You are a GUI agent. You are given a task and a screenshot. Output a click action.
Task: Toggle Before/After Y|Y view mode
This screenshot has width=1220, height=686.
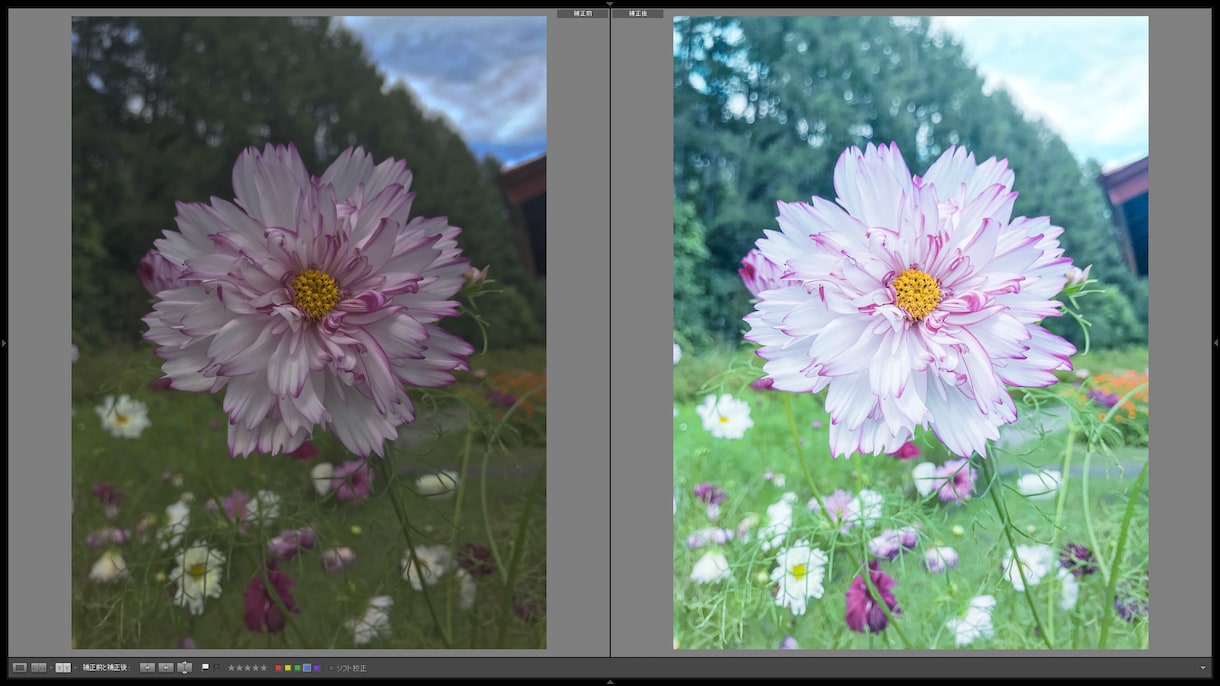(x=63, y=667)
